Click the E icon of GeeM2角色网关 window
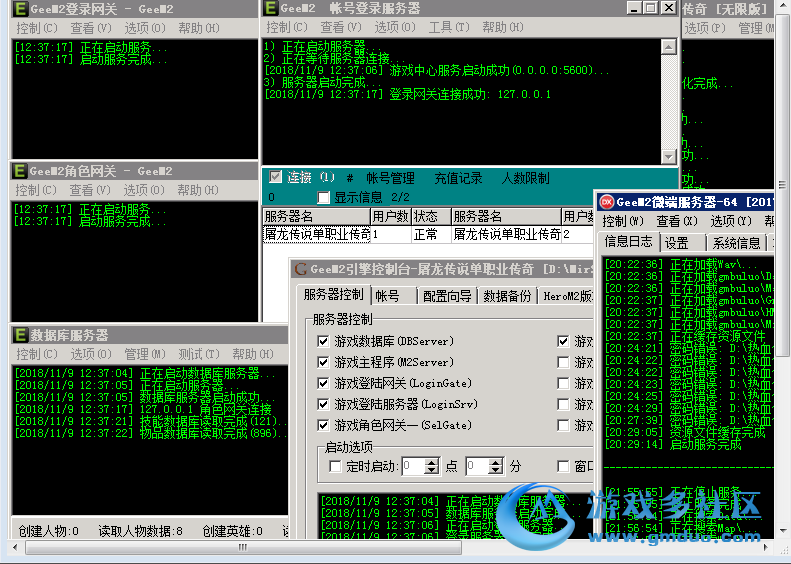 click(20, 171)
